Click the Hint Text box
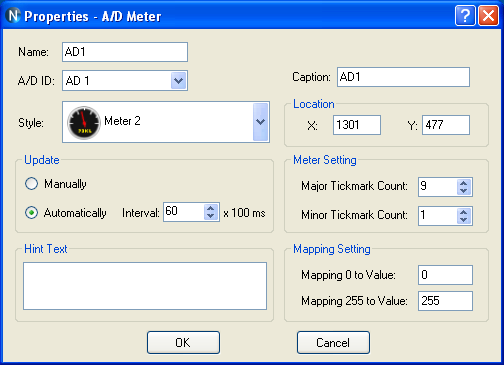The width and height of the screenshot is (504, 365). (x=145, y=286)
